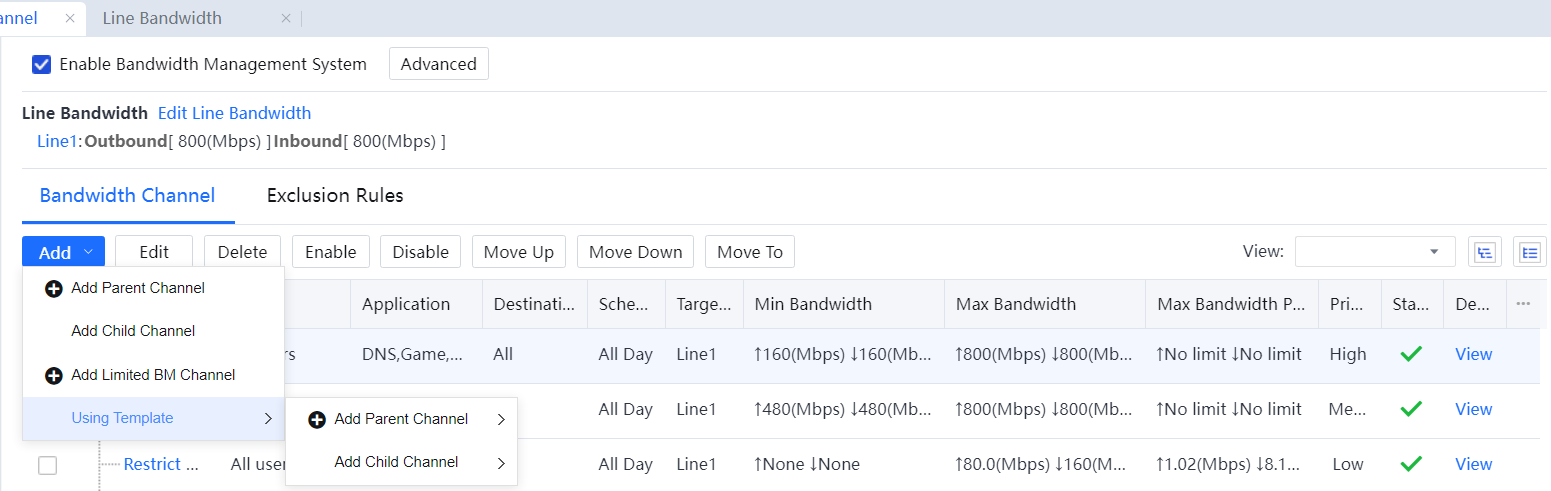The height and width of the screenshot is (491, 1551).
Task: Click the tree view icon beside View dropdown
Action: point(1484,253)
